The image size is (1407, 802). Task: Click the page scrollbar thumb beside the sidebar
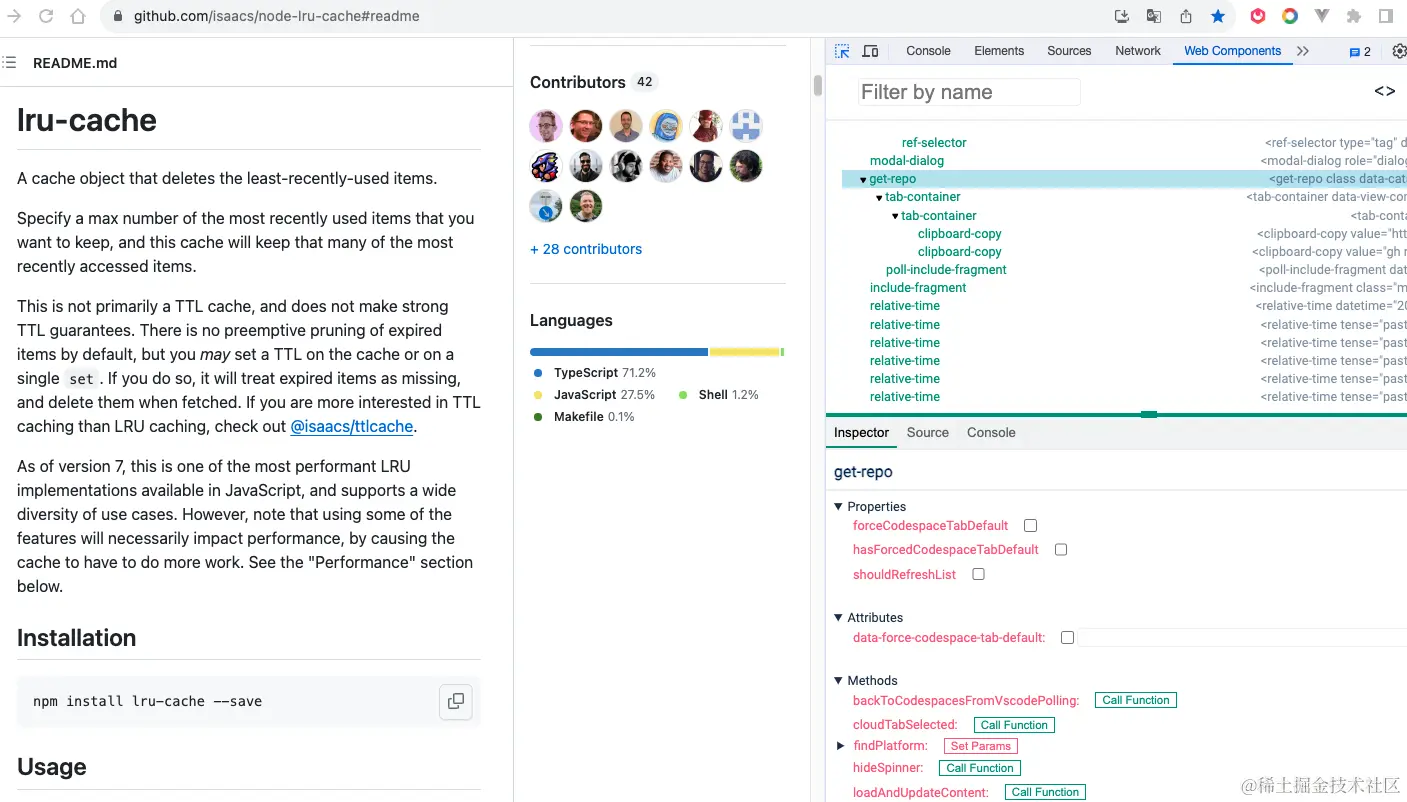pyautogui.click(x=818, y=86)
